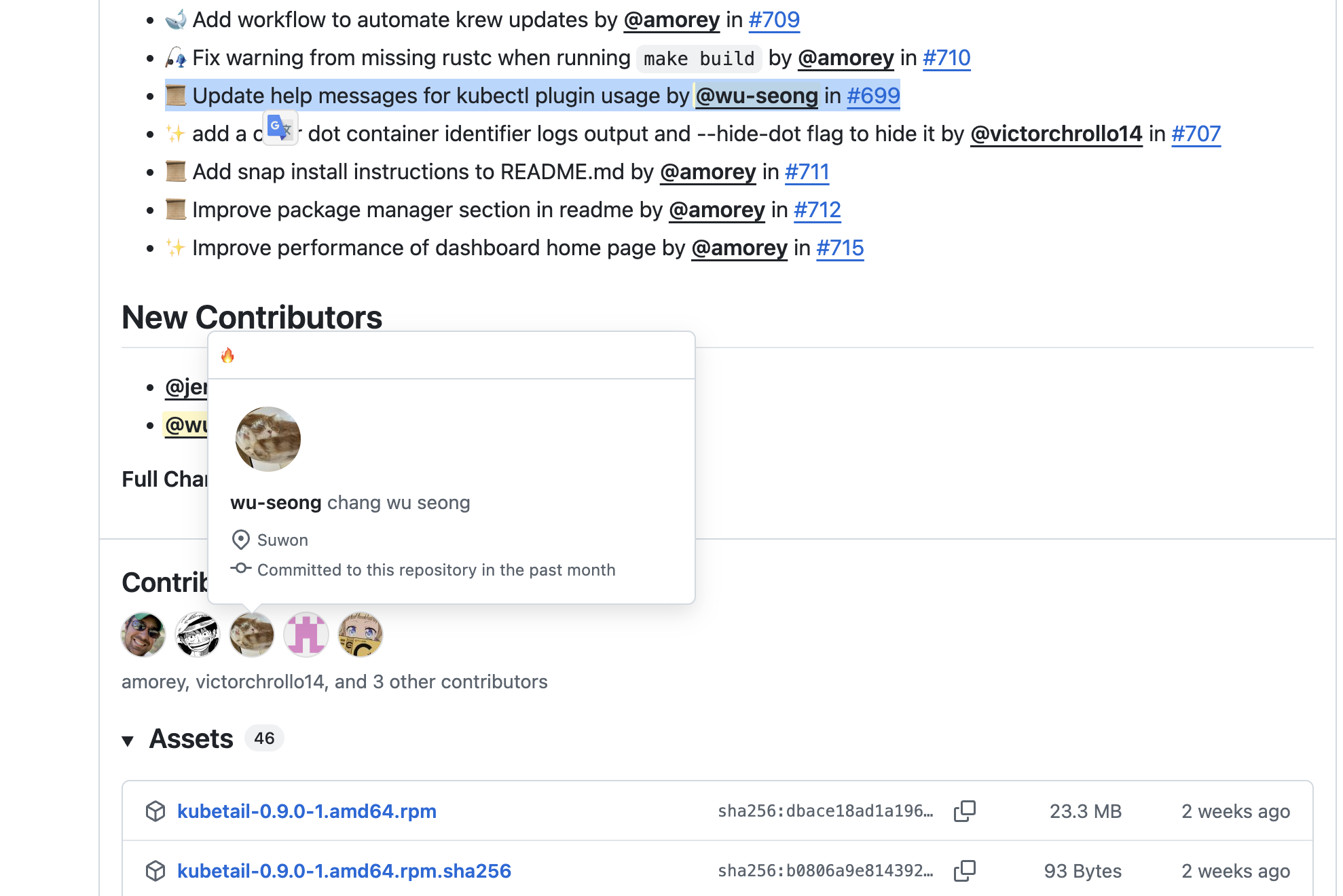Collapse the Assets section triangle
Image resolution: width=1343 pixels, height=896 pixels.
point(128,740)
